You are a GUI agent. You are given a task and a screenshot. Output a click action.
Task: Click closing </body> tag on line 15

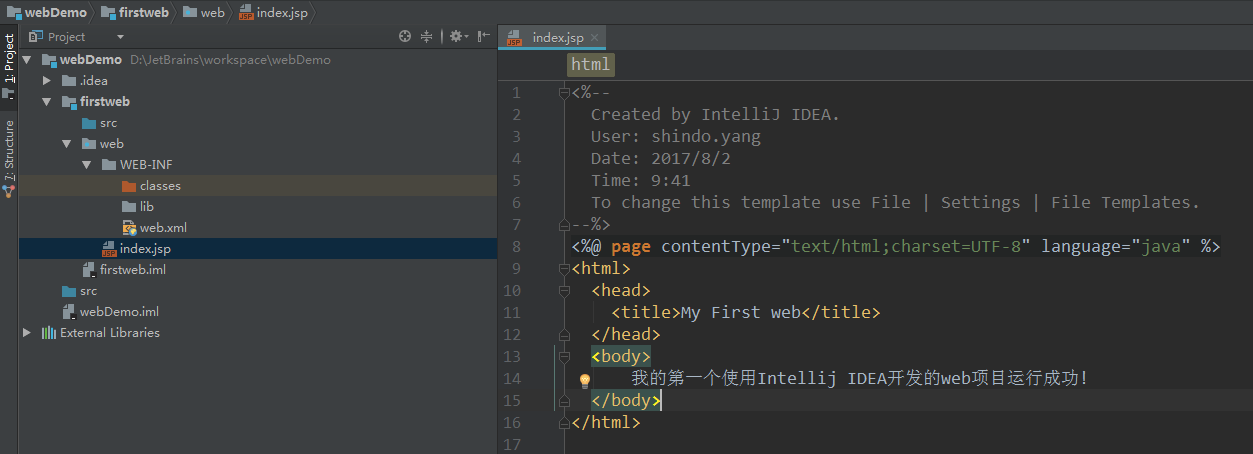[626, 400]
